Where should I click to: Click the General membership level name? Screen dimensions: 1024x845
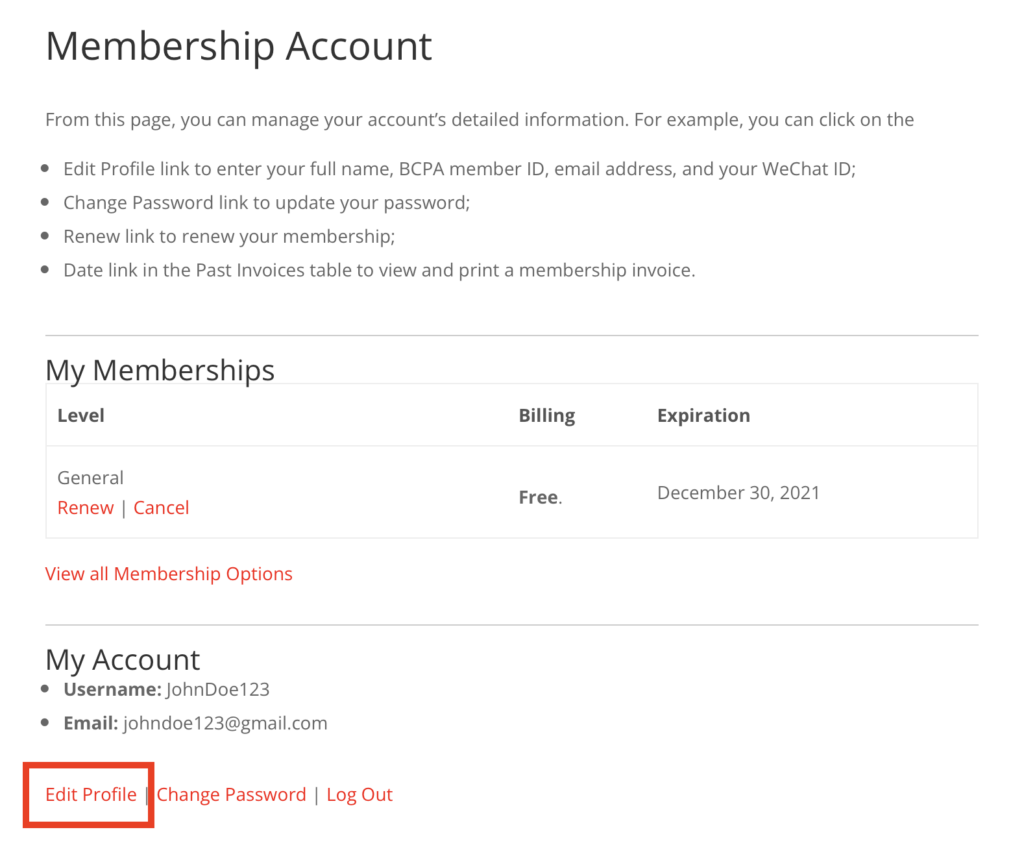(90, 478)
